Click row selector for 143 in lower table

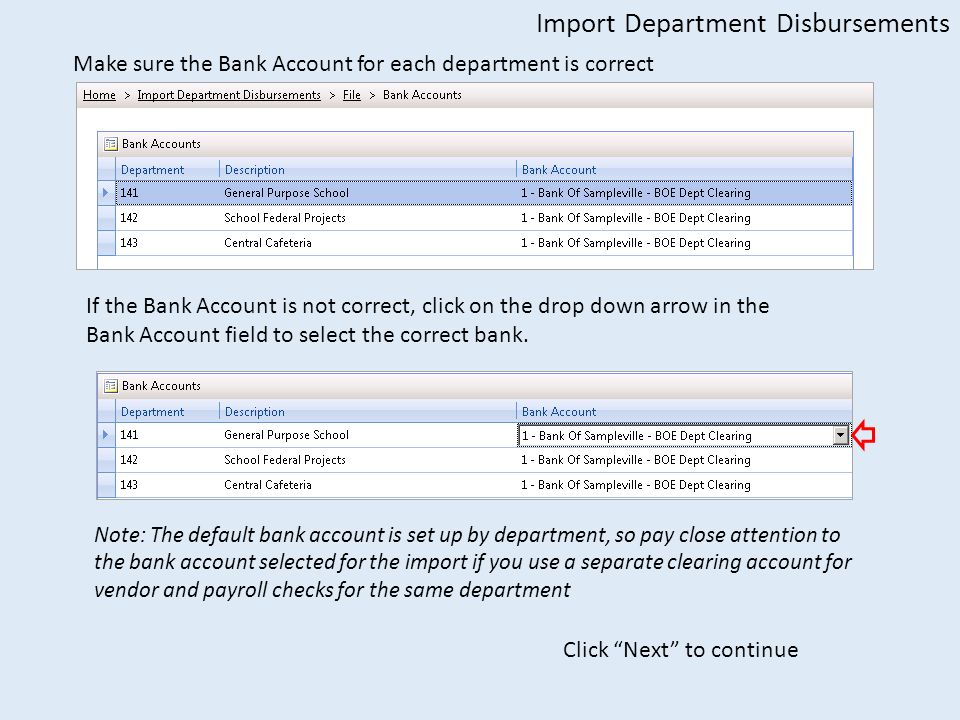[107, 485]
